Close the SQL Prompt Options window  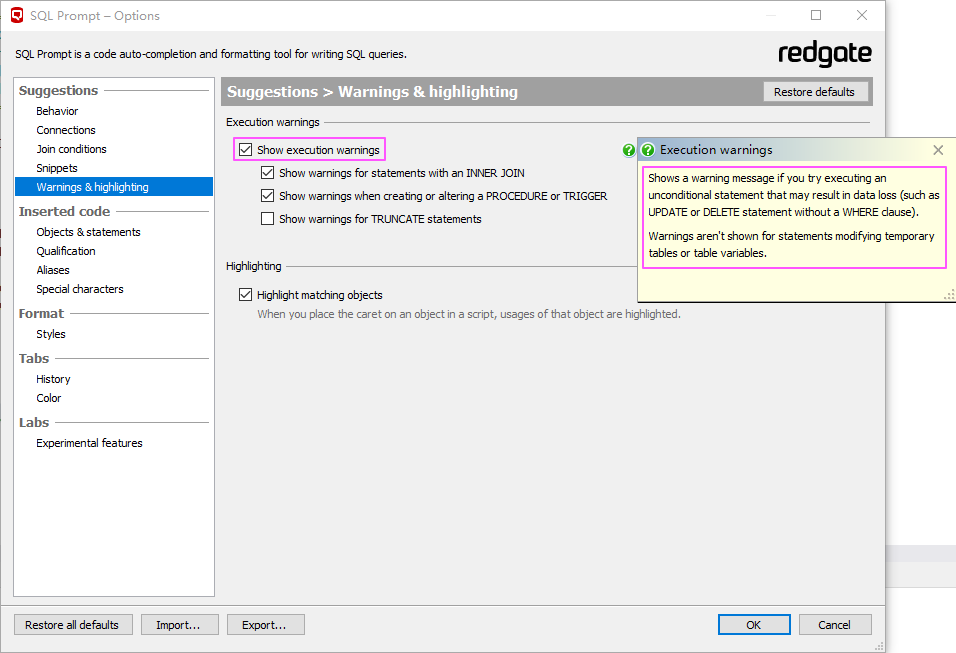861,15
